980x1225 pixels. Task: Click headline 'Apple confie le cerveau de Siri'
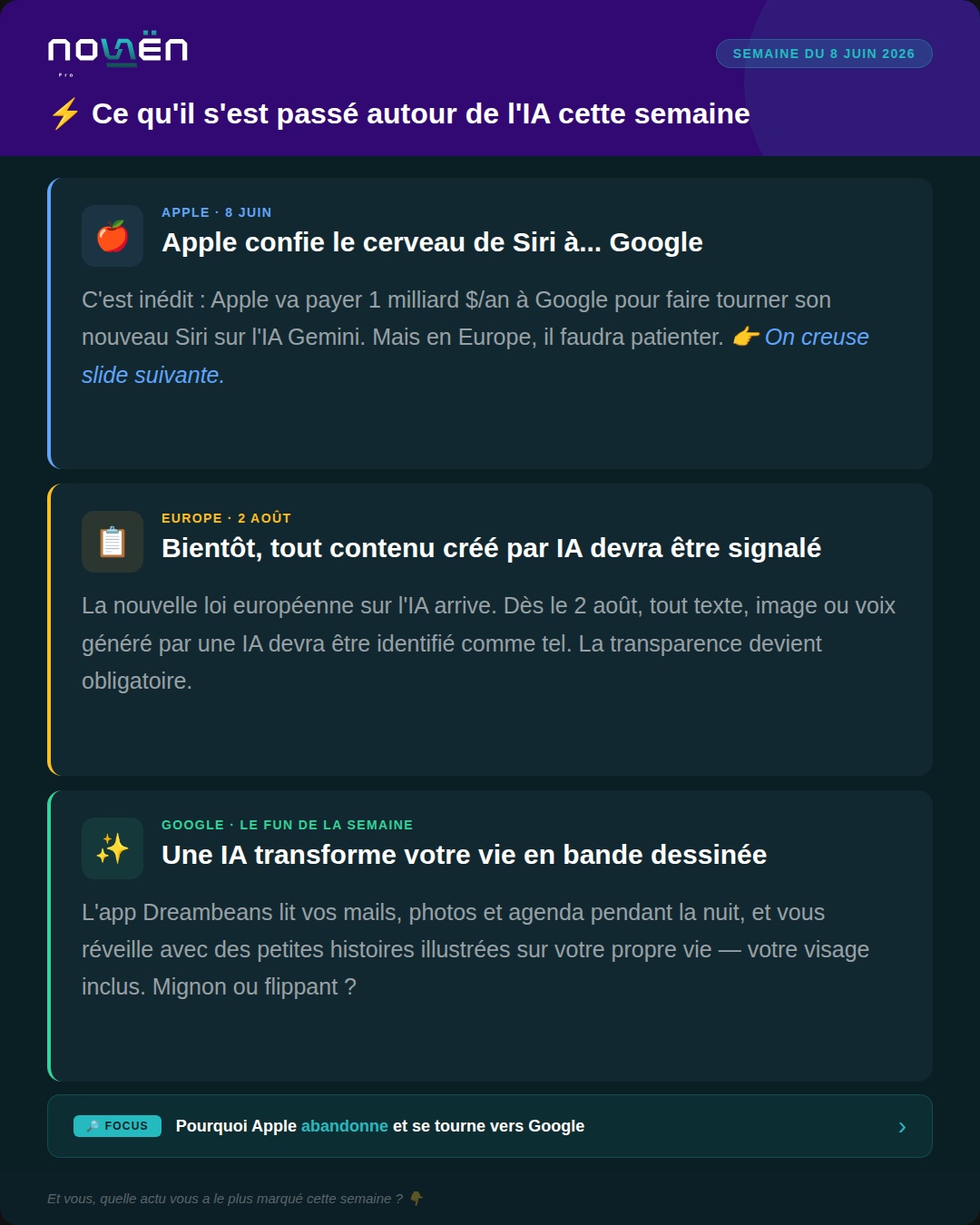point(432,242)
